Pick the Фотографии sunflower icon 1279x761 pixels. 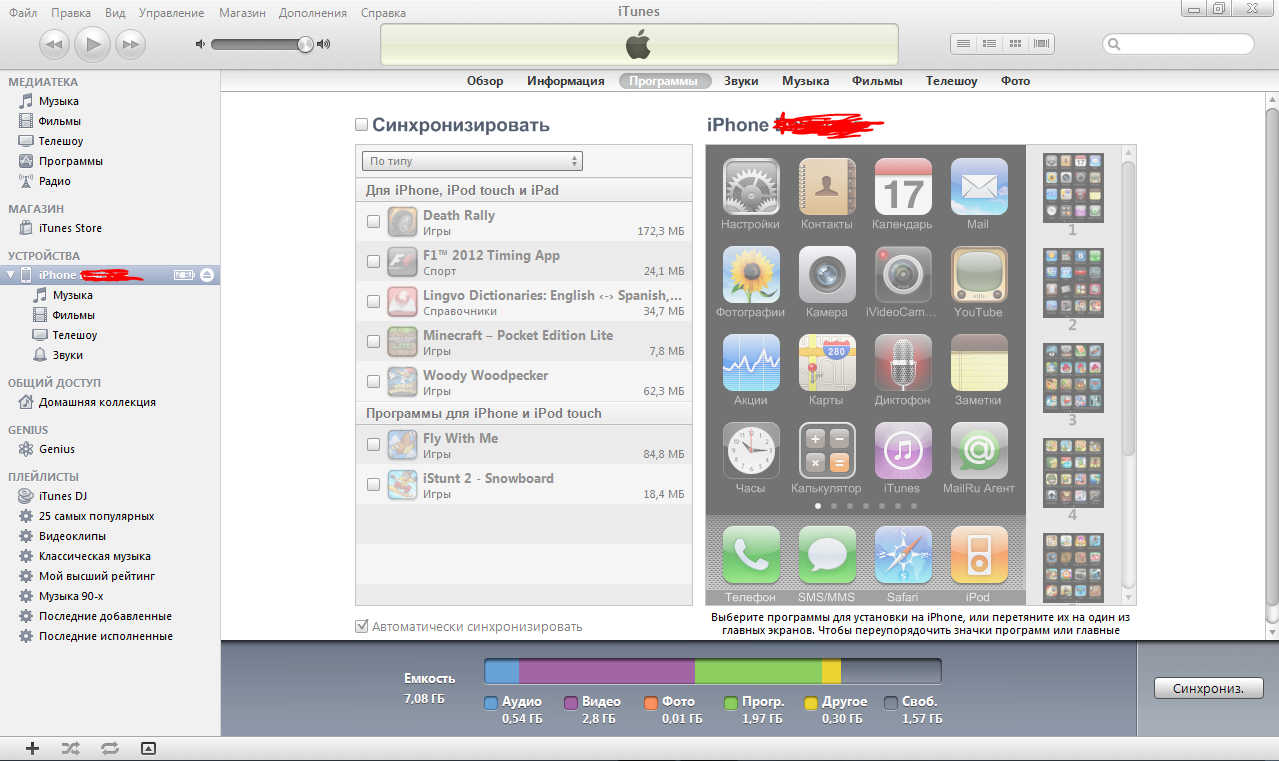[750, 275]
